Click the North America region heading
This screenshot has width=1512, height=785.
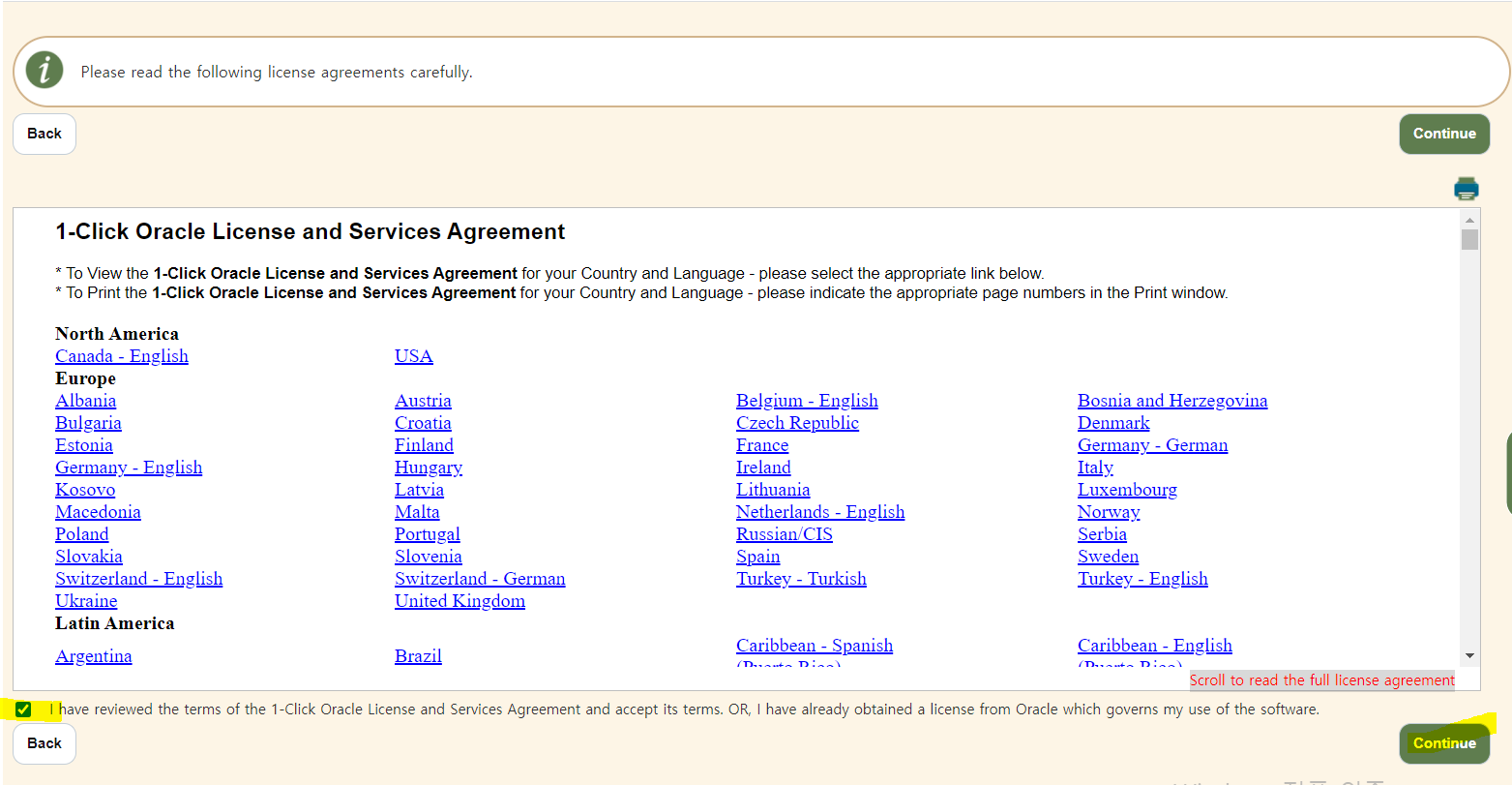point(117,334)
